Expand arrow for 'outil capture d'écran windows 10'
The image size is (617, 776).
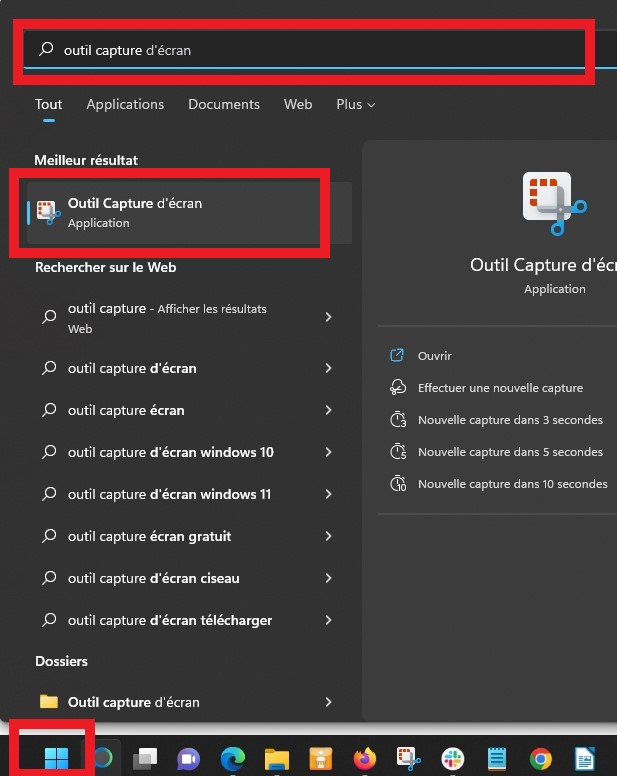click(x=328, y=452)
